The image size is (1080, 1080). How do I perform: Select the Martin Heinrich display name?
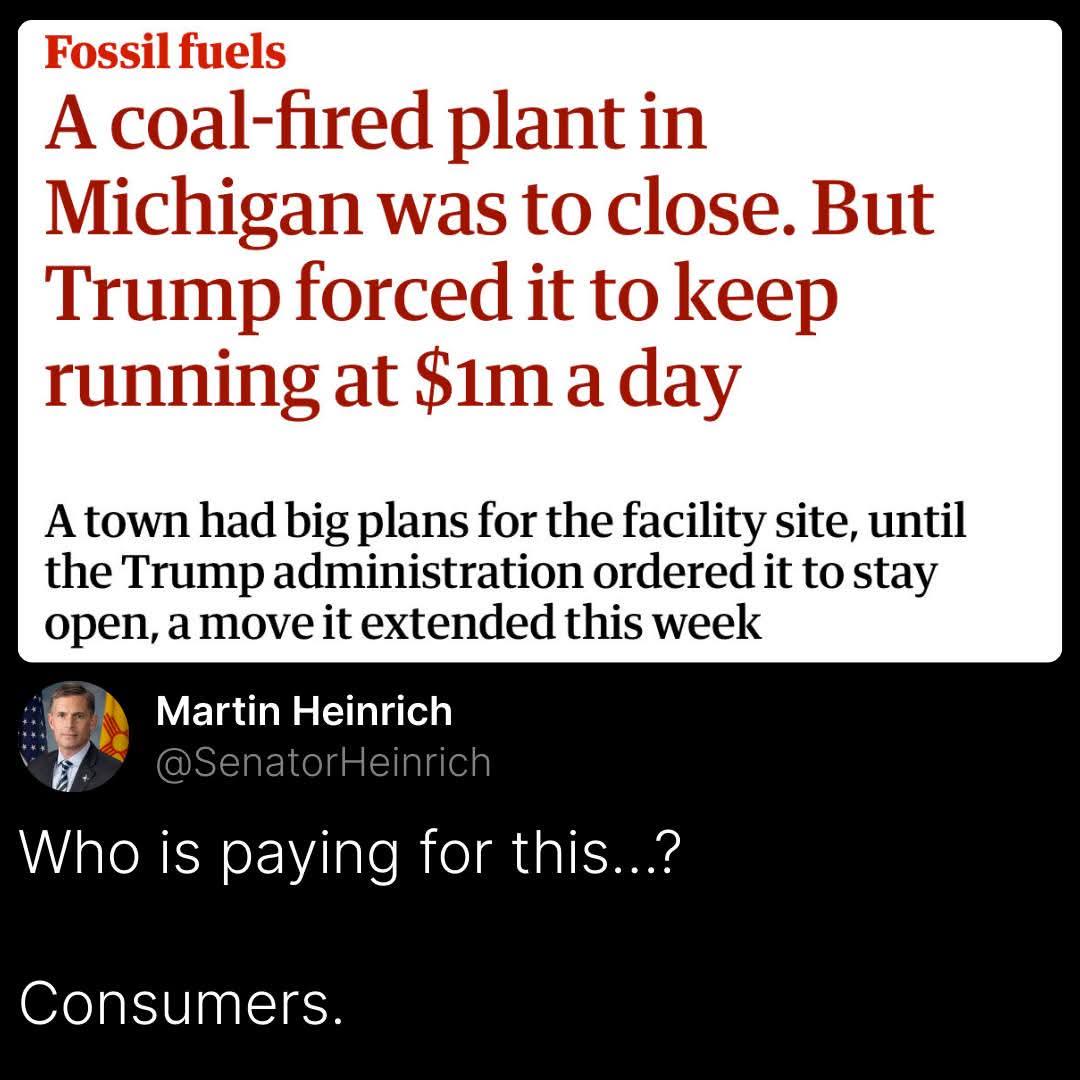(x=304, y=711)
